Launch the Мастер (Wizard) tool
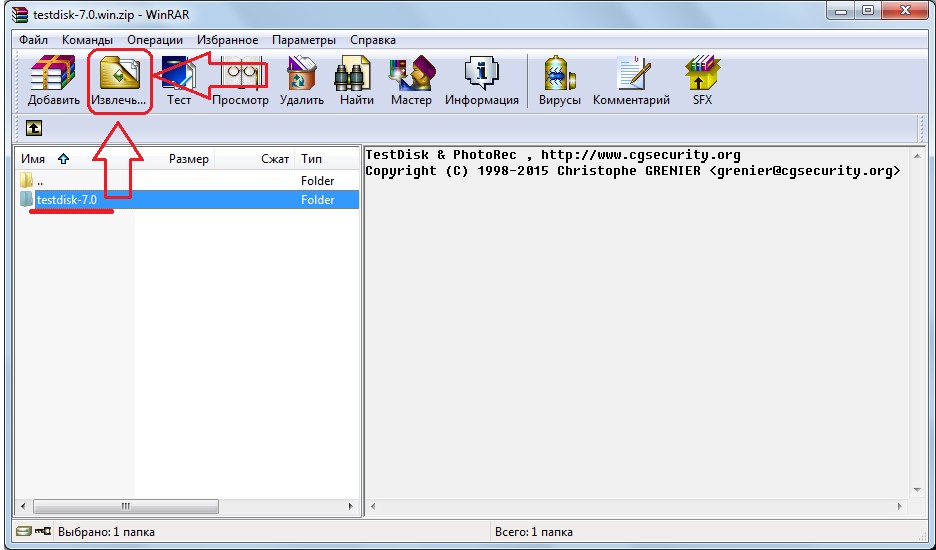 click(x=411, y=81)
